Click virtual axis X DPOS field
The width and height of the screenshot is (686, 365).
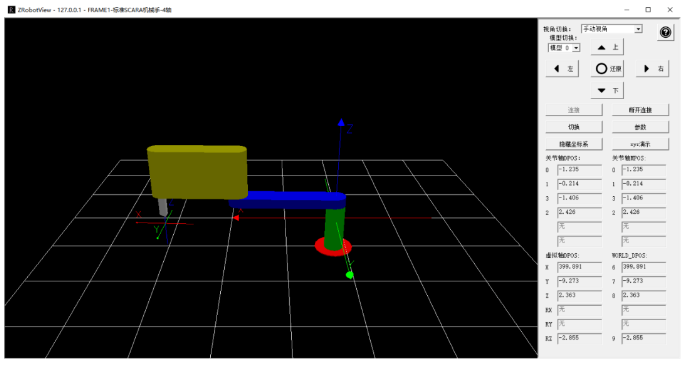pyautogui.click(x=579, y=267)
